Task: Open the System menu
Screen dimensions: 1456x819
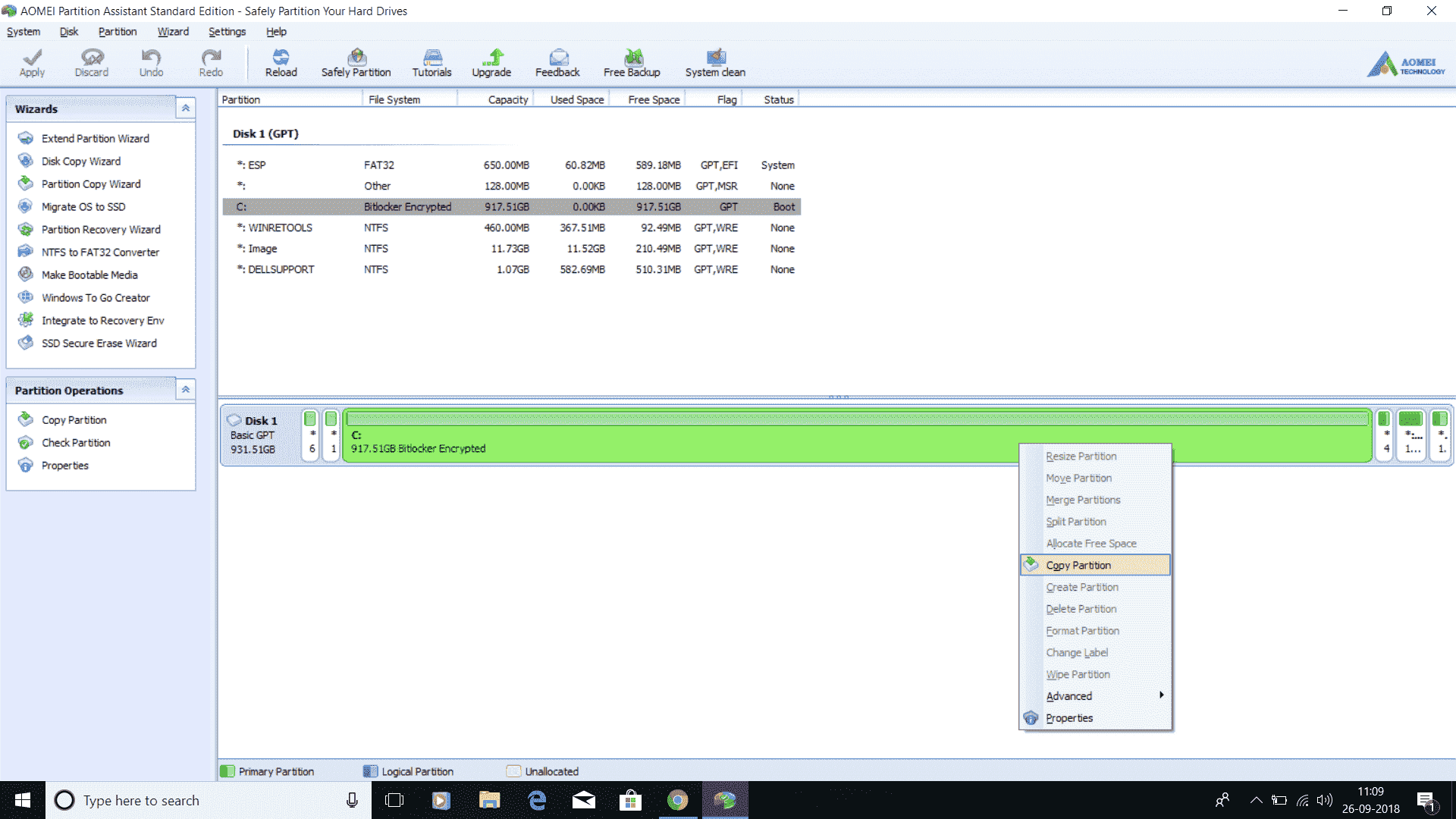Action: (24, 31)
